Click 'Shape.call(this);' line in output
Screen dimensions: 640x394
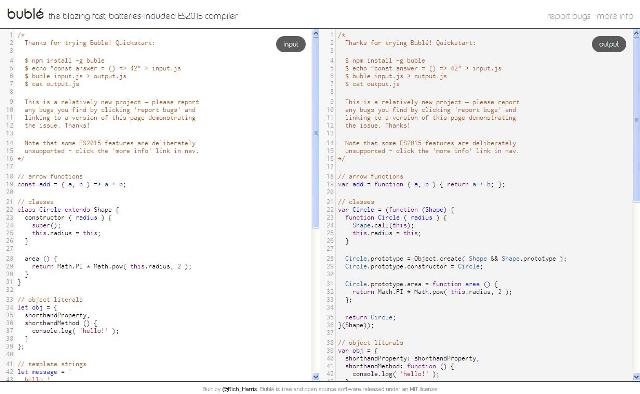[x=383, y=225]
